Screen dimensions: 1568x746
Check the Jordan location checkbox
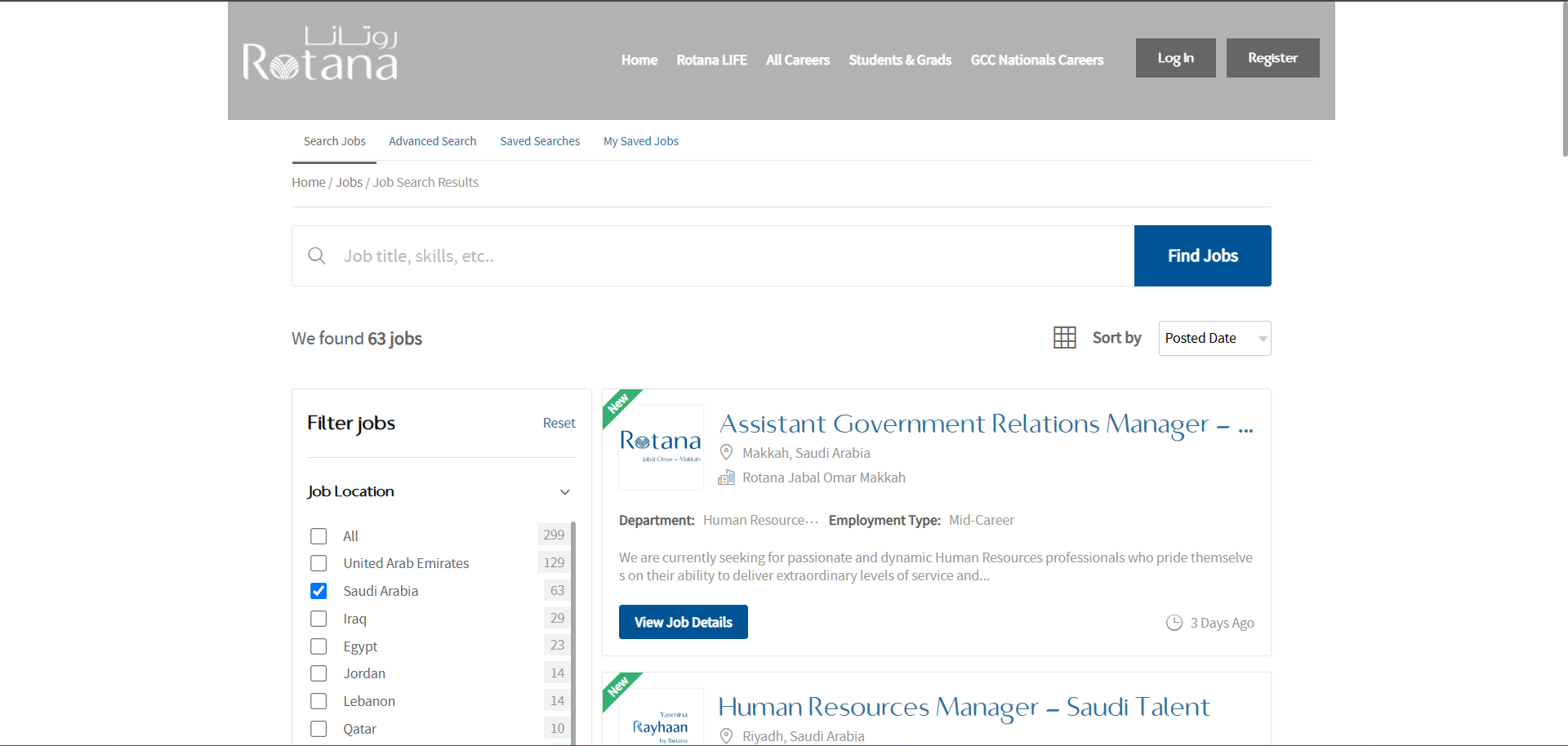coord(318,673)
